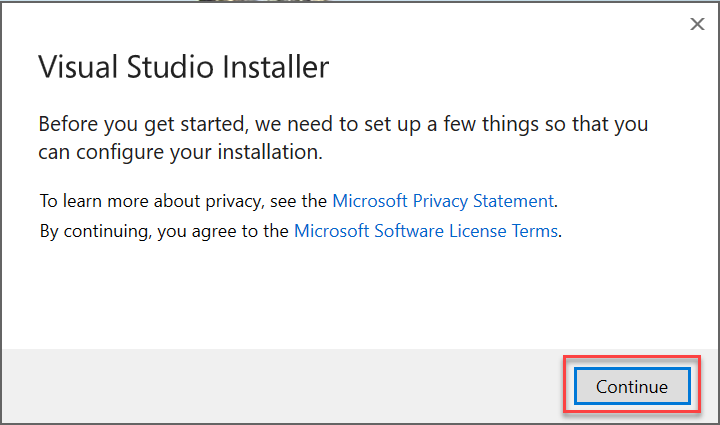Read the license terms via the blue link
Image resolution: width=720 pixels, height=425 pixels.
427,232
